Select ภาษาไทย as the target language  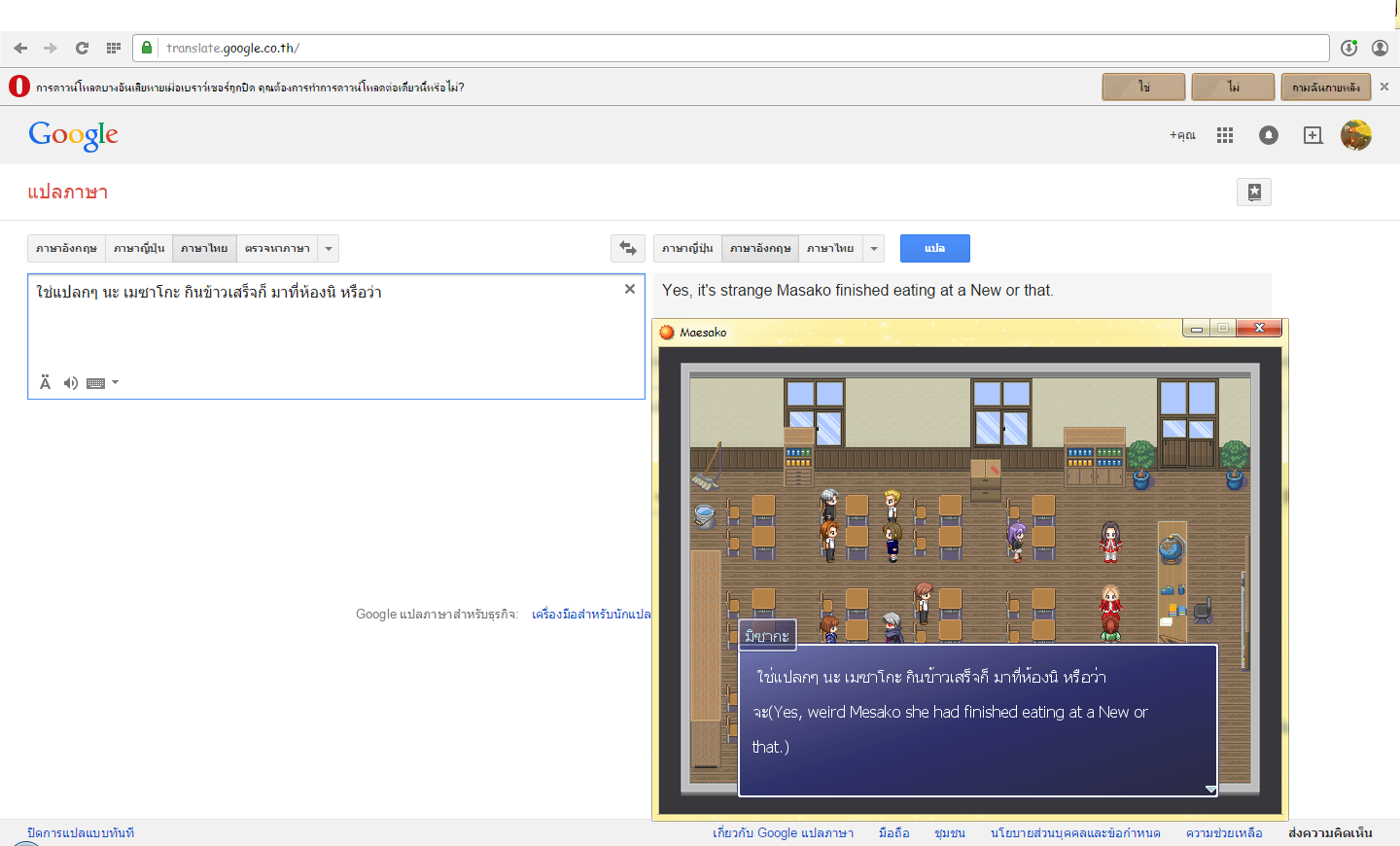point(830,248)
